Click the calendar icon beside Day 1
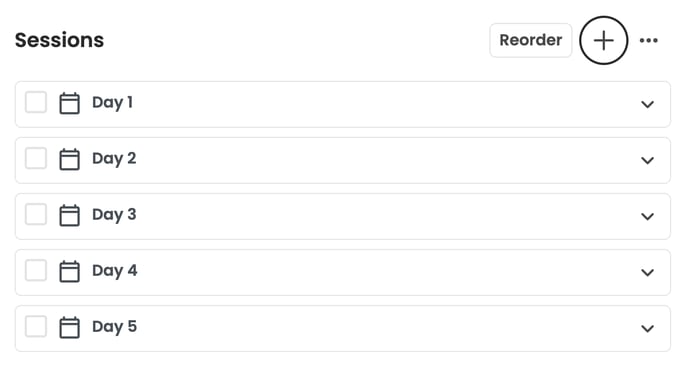The height and width of the screenshot is (370, 688). [69, 103]
